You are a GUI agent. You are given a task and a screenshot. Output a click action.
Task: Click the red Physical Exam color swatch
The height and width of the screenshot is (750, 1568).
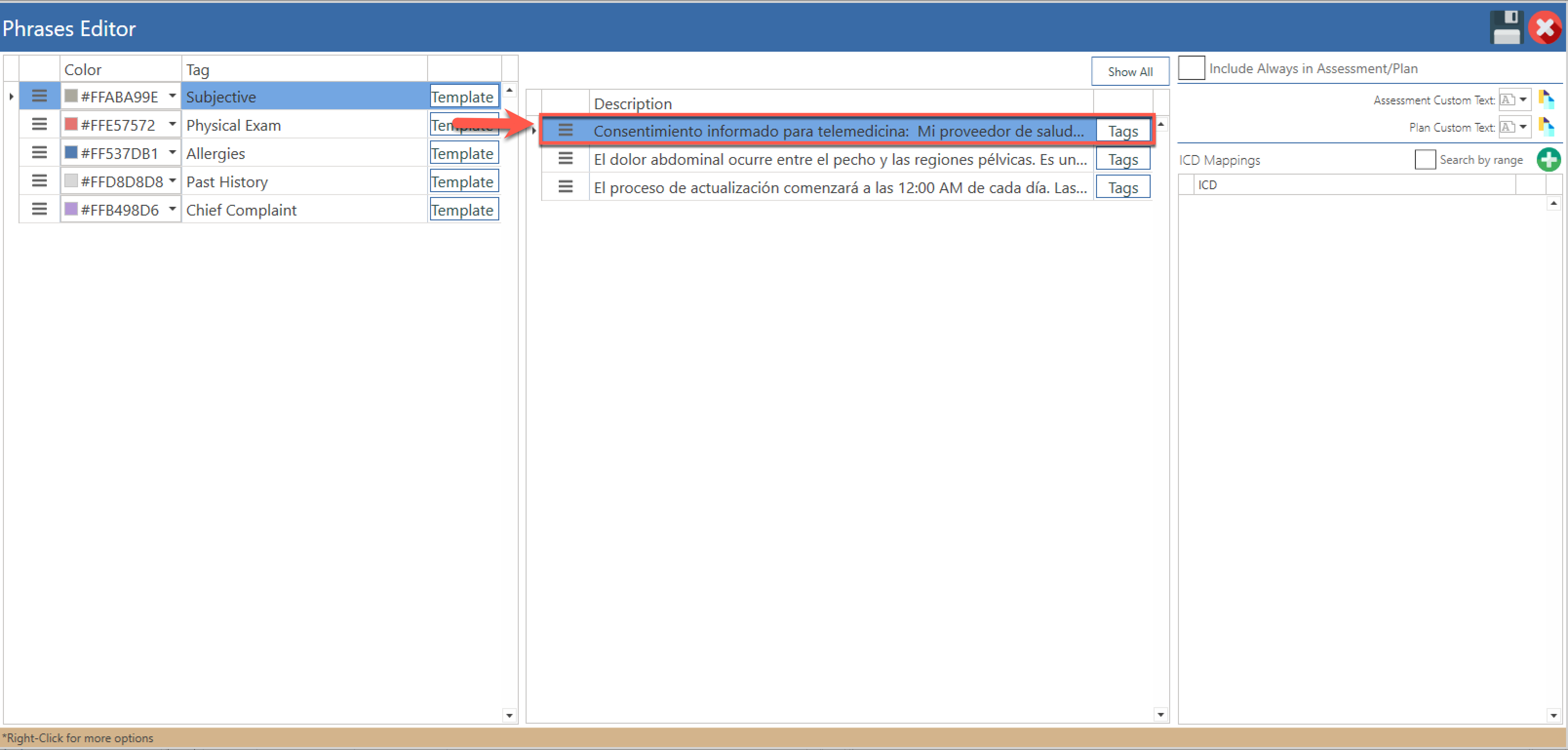(71, 124)
